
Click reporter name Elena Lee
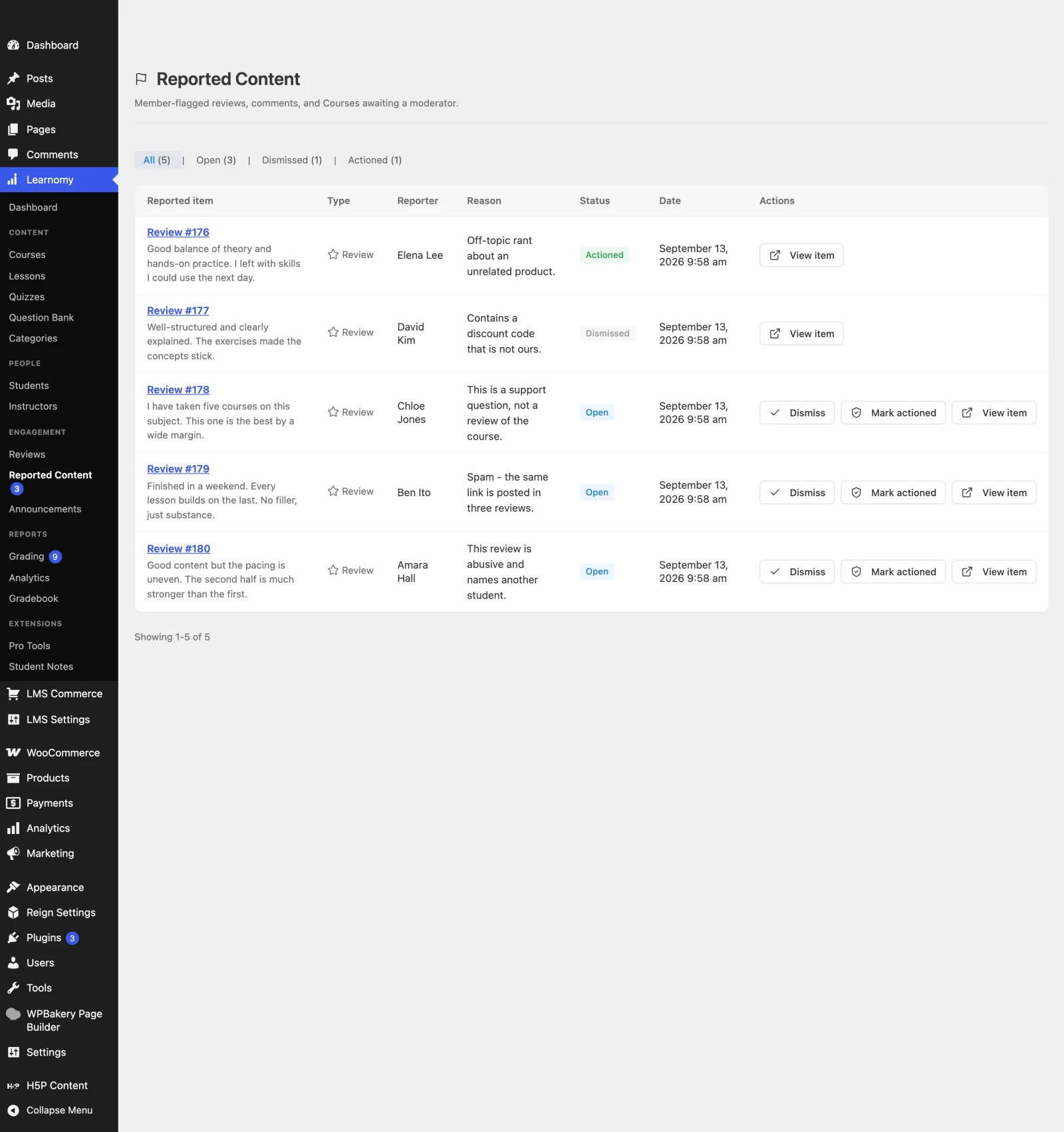coord(420,255)
